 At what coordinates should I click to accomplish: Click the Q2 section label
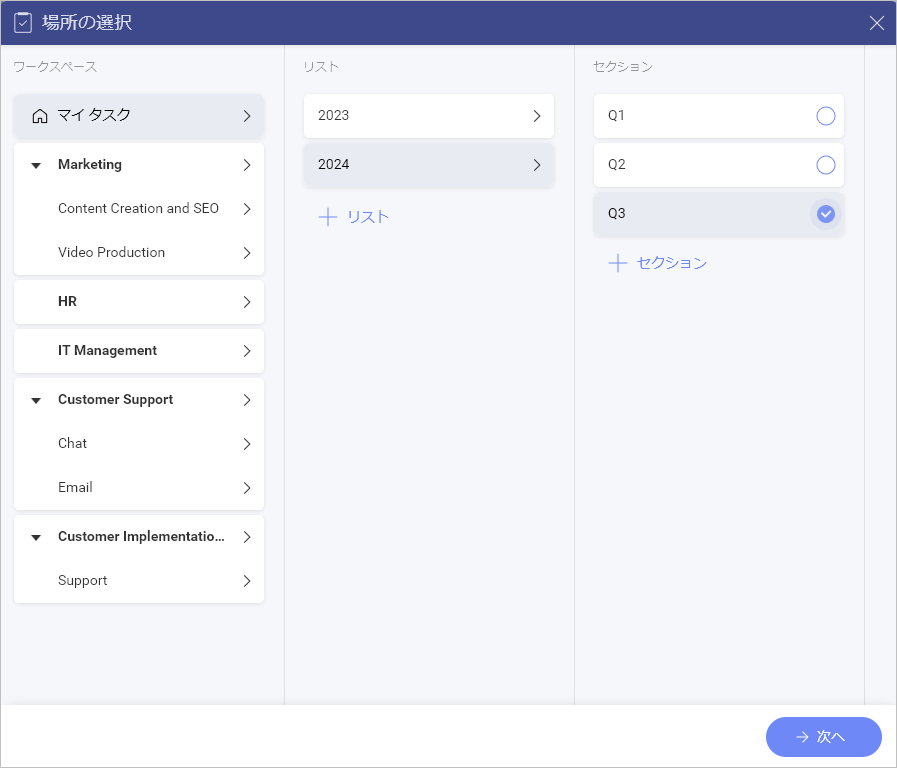click(x=617, y=165)
